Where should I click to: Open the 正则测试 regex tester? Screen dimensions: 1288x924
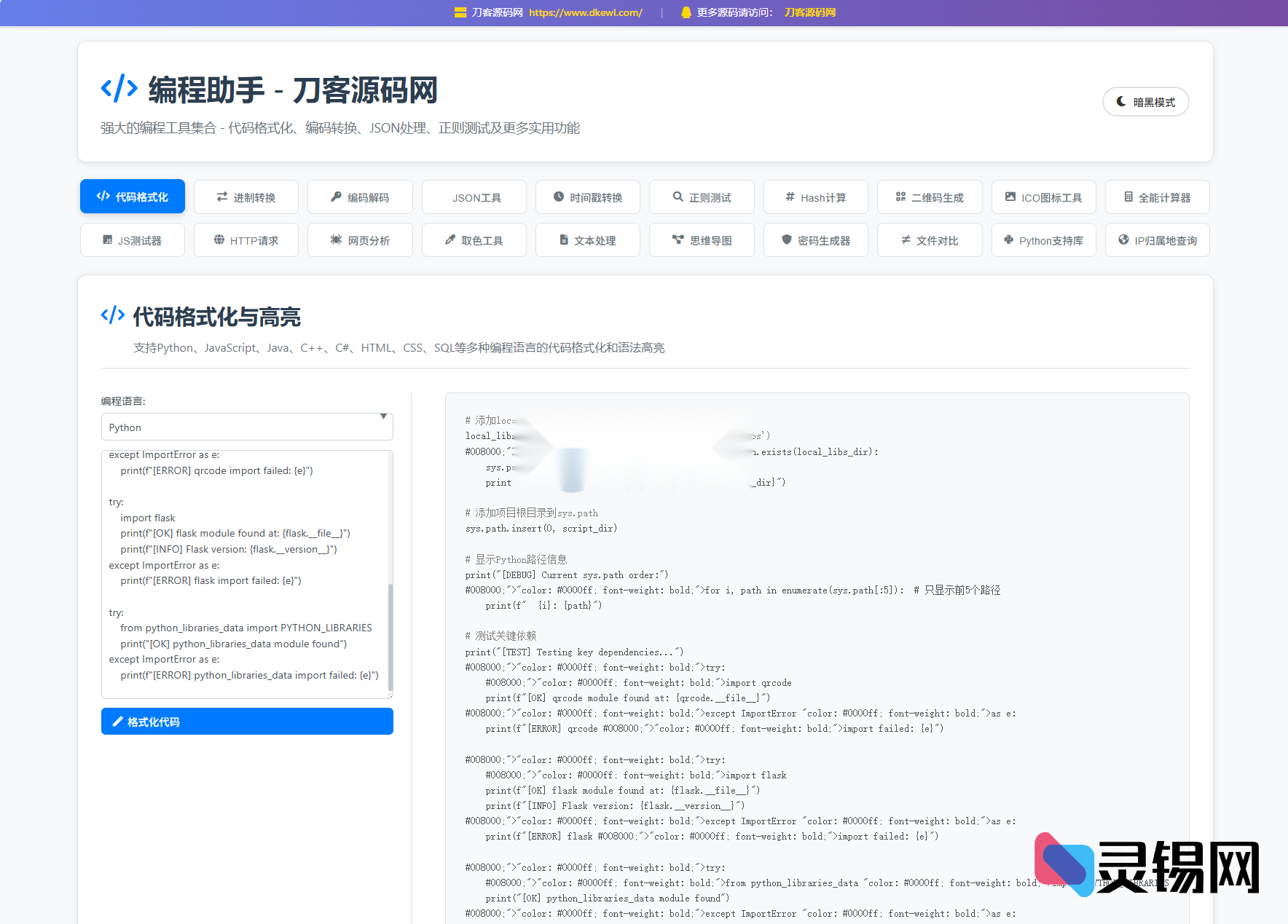[702, 197]
